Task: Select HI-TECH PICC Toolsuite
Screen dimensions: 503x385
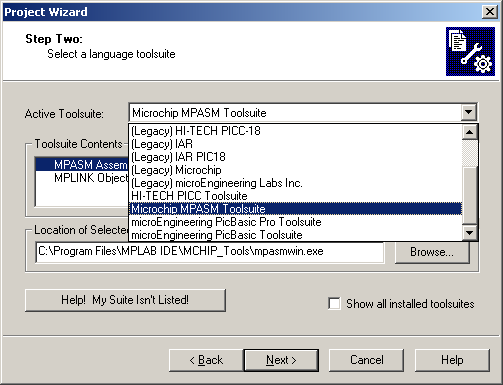Action: click(295, 196)
